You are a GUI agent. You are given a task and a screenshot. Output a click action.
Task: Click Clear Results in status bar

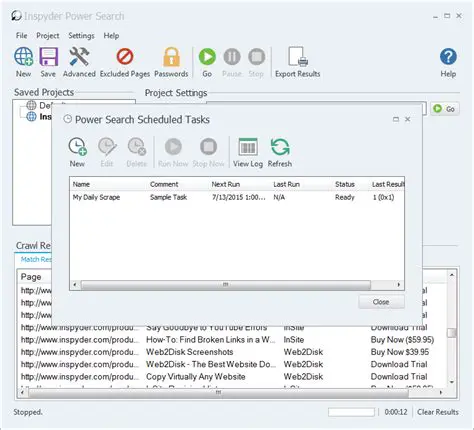tap(438, 412)
